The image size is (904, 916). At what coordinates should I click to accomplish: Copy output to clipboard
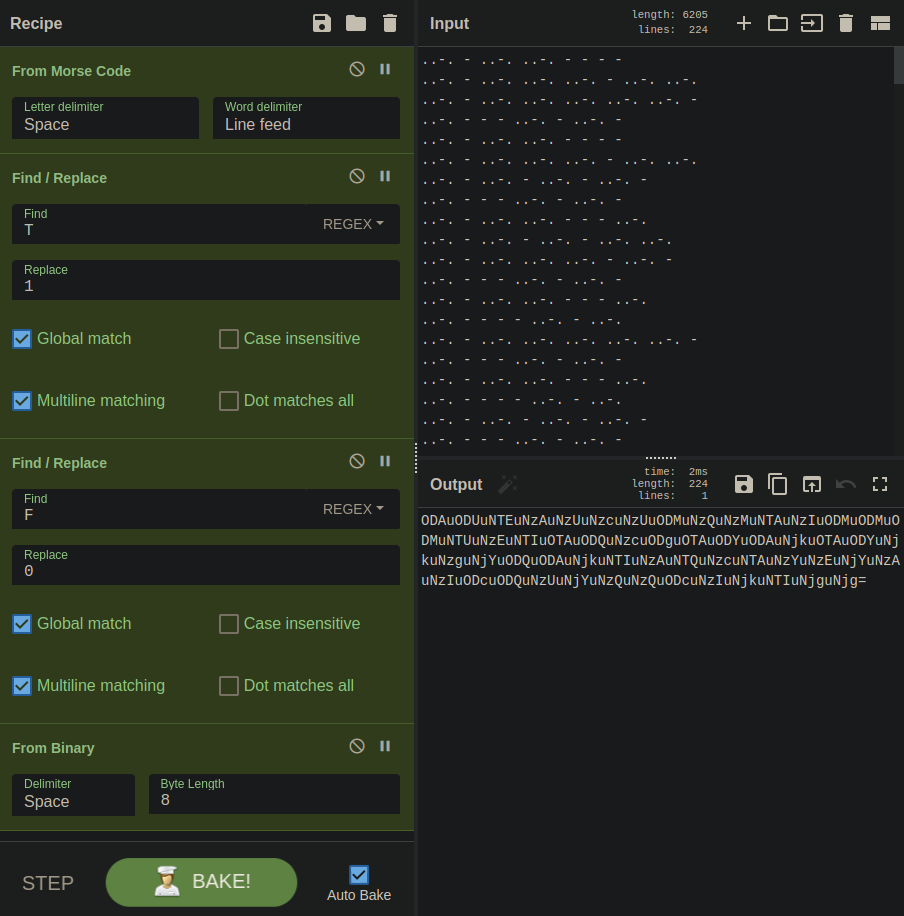(x=778, y=484)
